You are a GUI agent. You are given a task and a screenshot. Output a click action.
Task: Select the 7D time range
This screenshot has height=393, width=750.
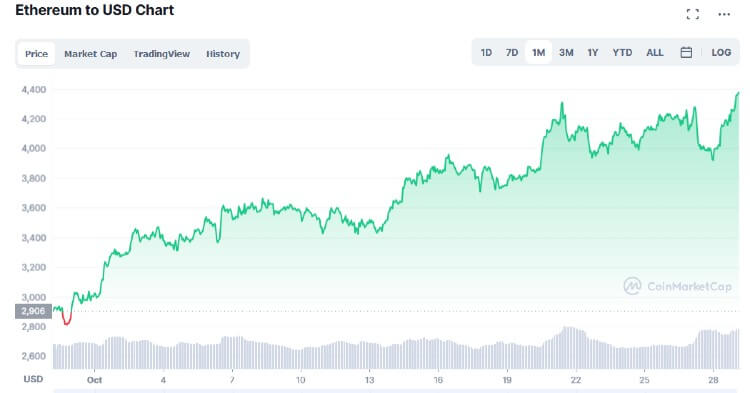pyautogui.click(x=512, y=53)
